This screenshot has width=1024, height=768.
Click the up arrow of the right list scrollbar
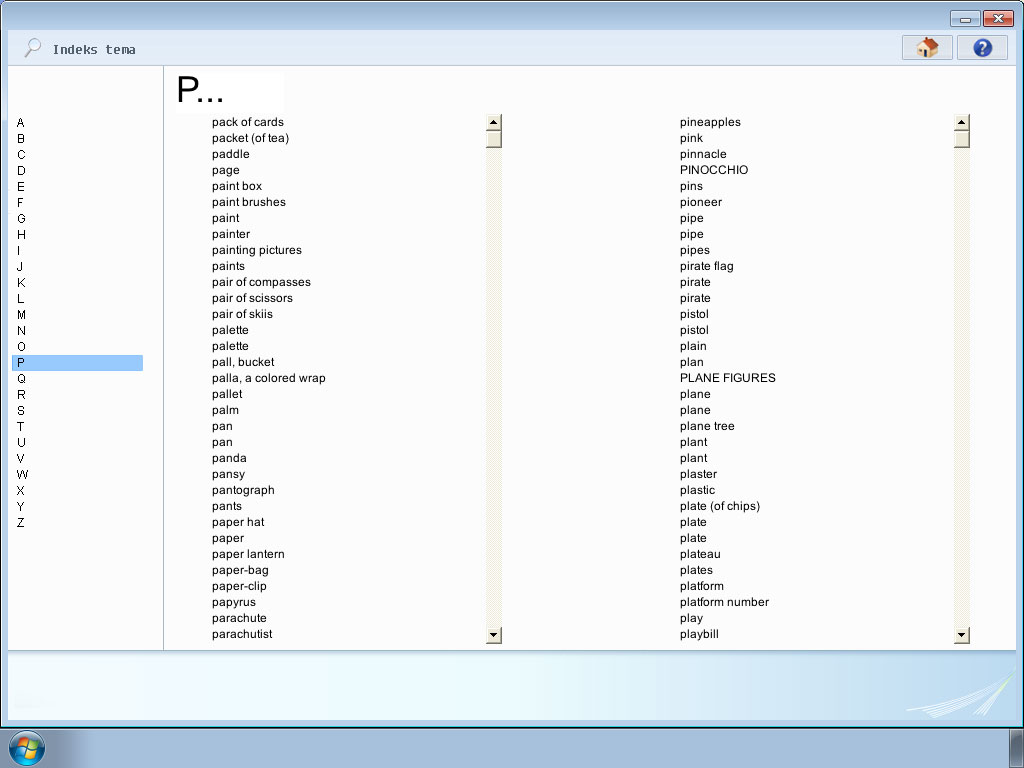tap(961, 122)
